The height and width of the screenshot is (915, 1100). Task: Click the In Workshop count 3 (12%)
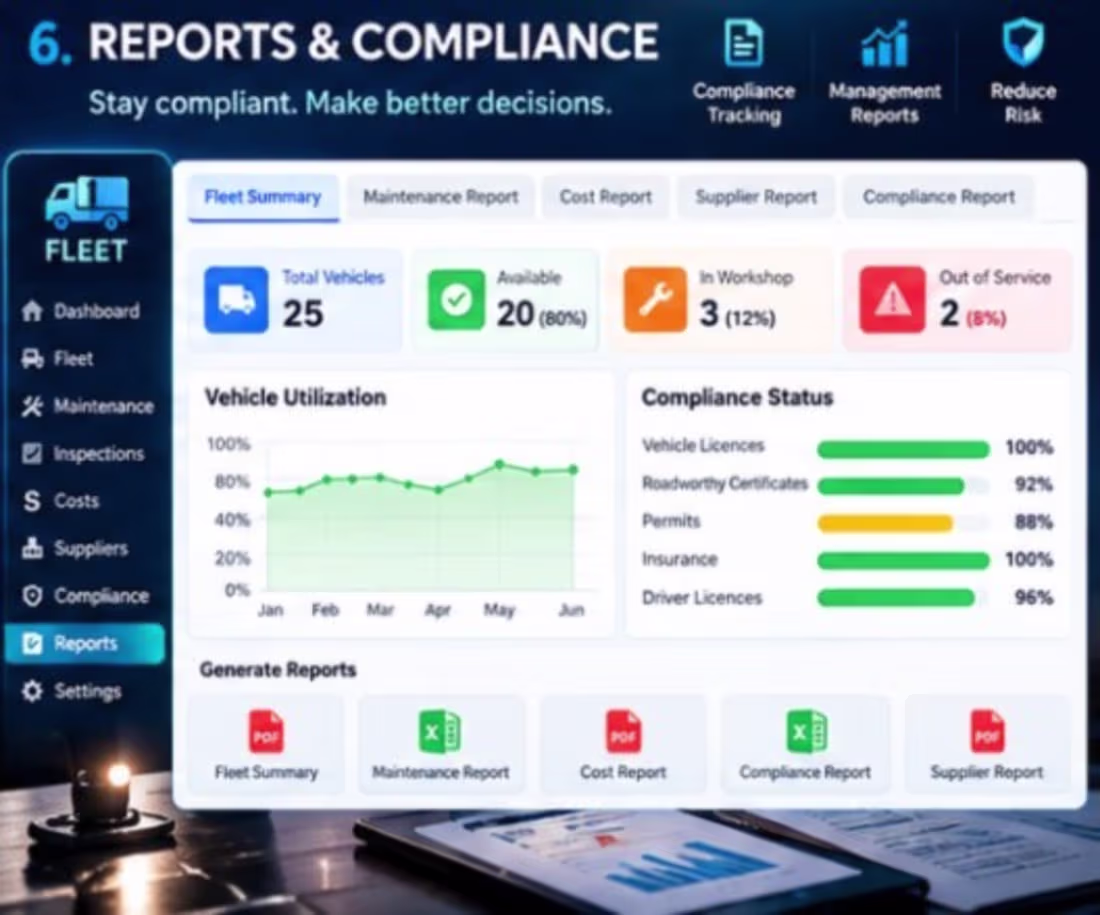tap(737, 314)
